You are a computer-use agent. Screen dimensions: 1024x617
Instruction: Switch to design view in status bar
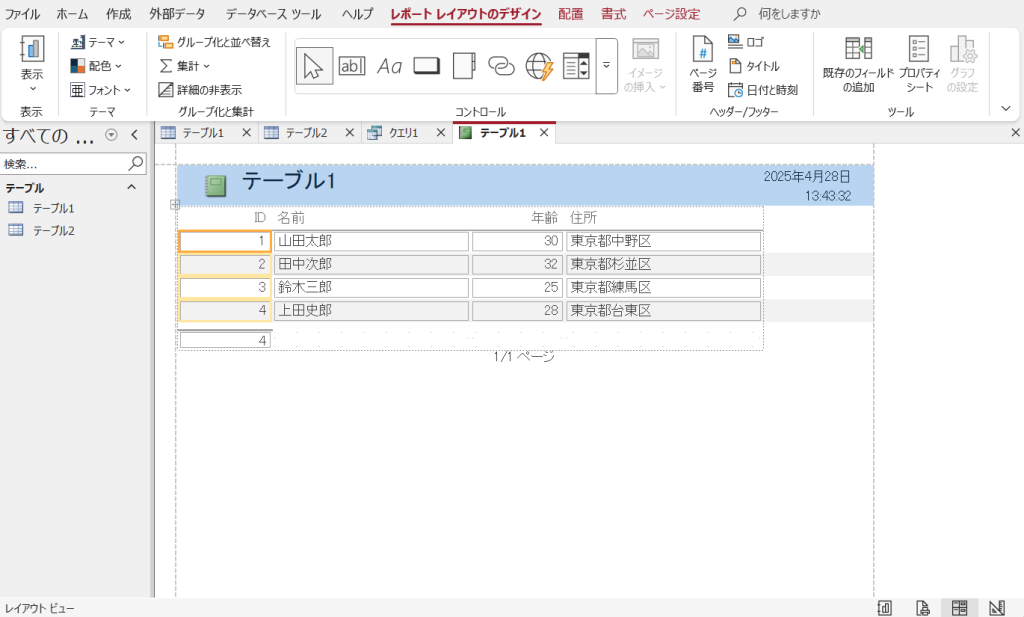[997, 608]
